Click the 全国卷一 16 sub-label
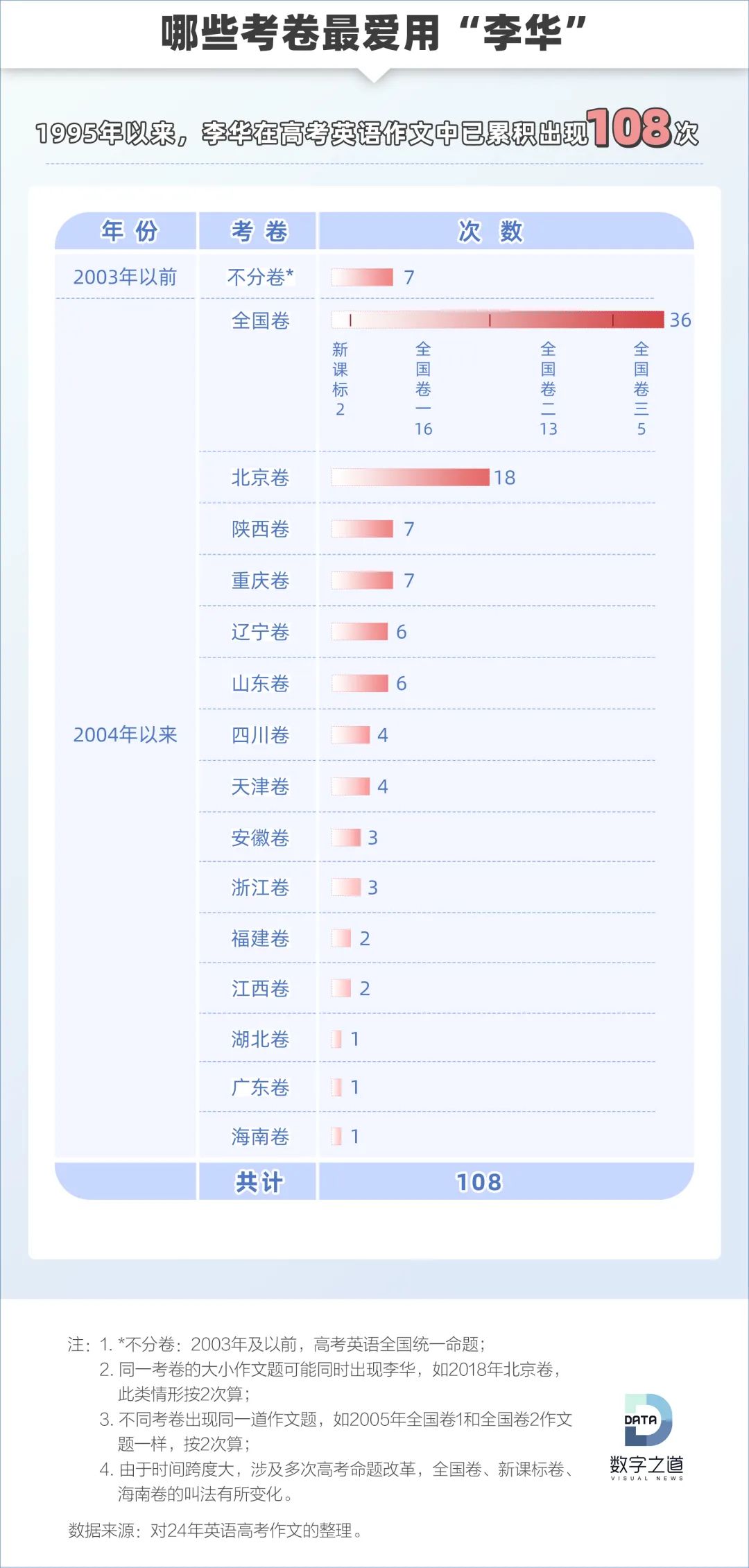 pyautogui.click(x=423, y=388)
